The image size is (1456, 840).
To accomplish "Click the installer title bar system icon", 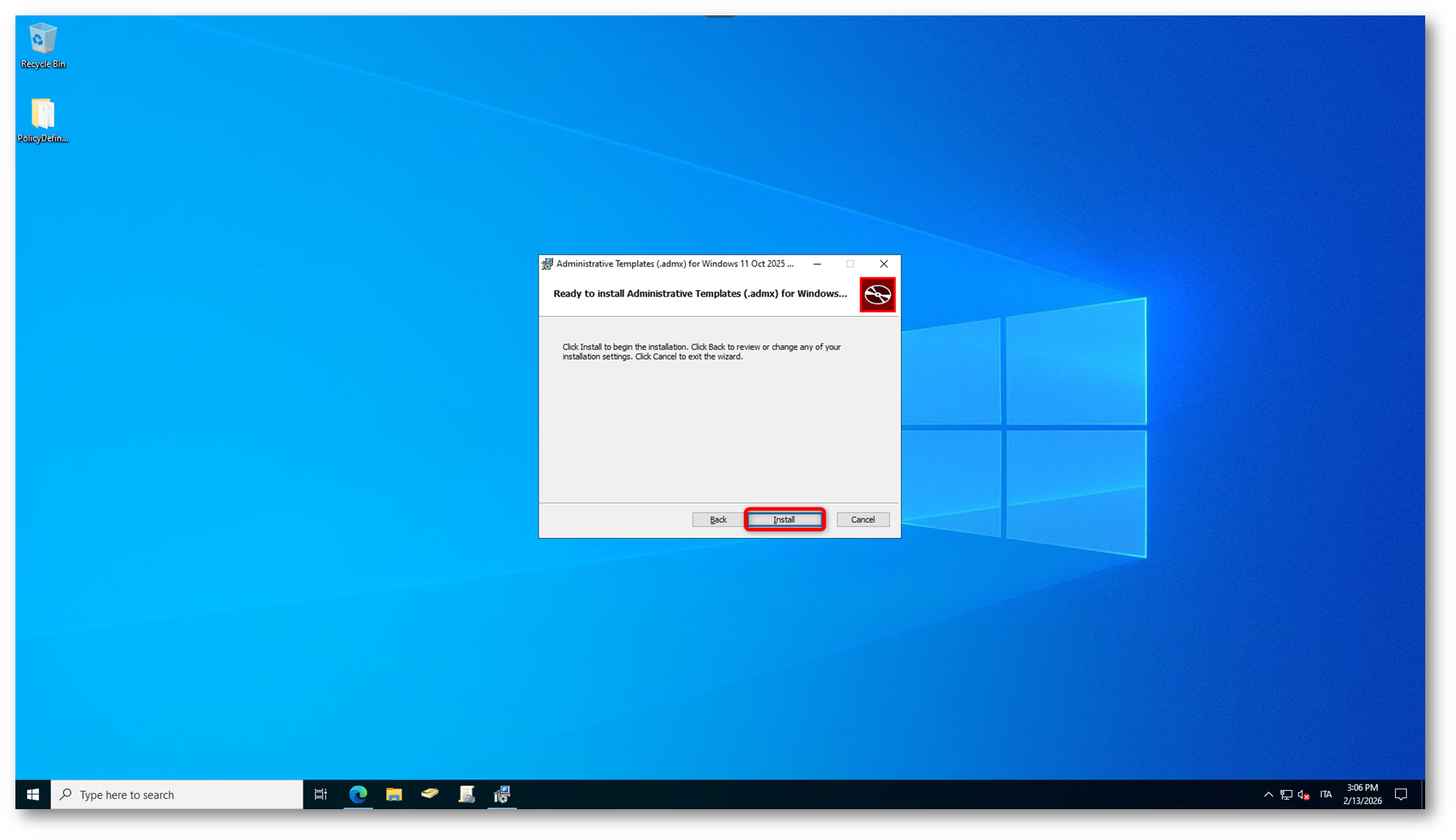I will (x=547, y=264).
